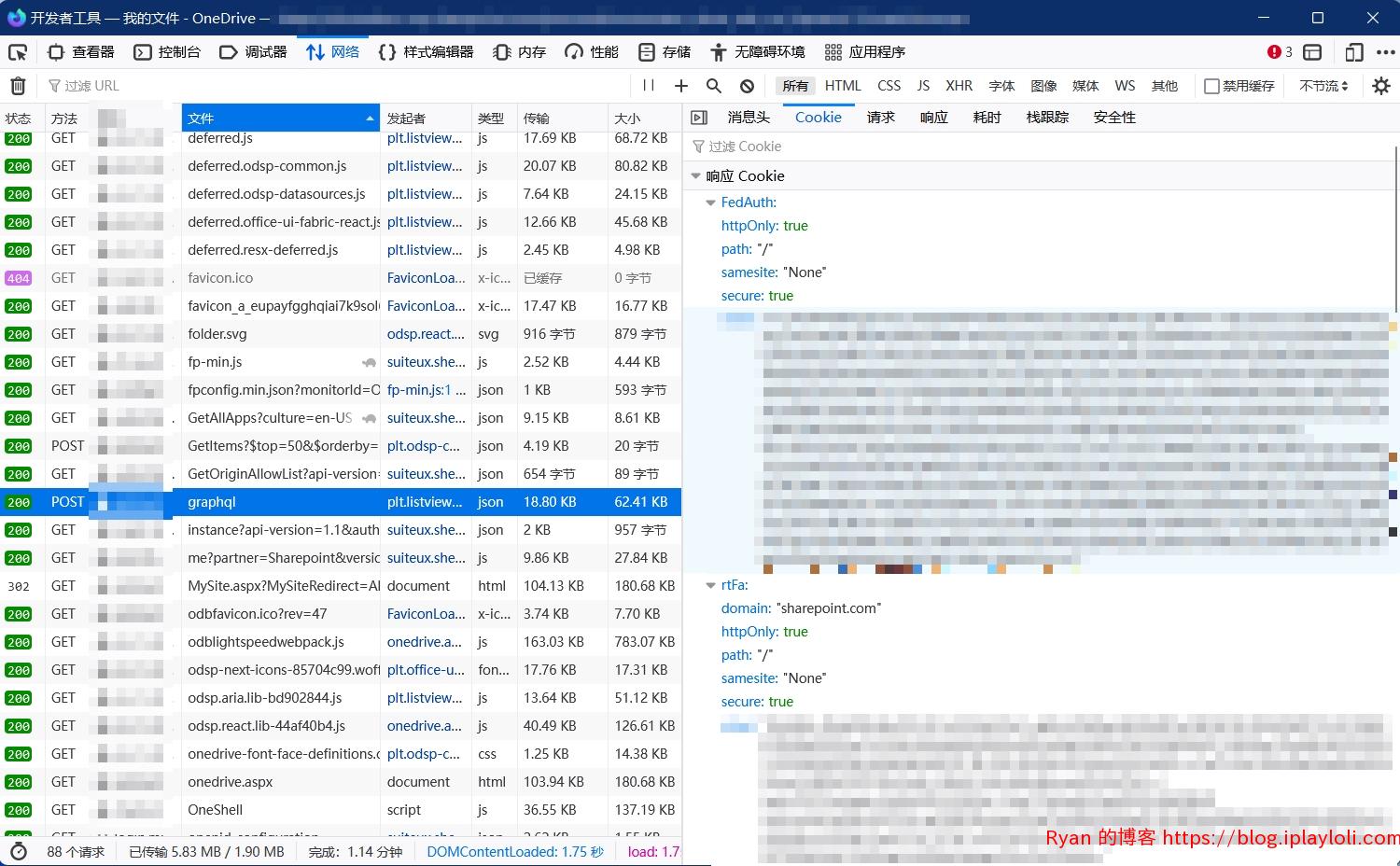Select the 所有 filter button
1400x866 pixels.
[x=795, y=86]
